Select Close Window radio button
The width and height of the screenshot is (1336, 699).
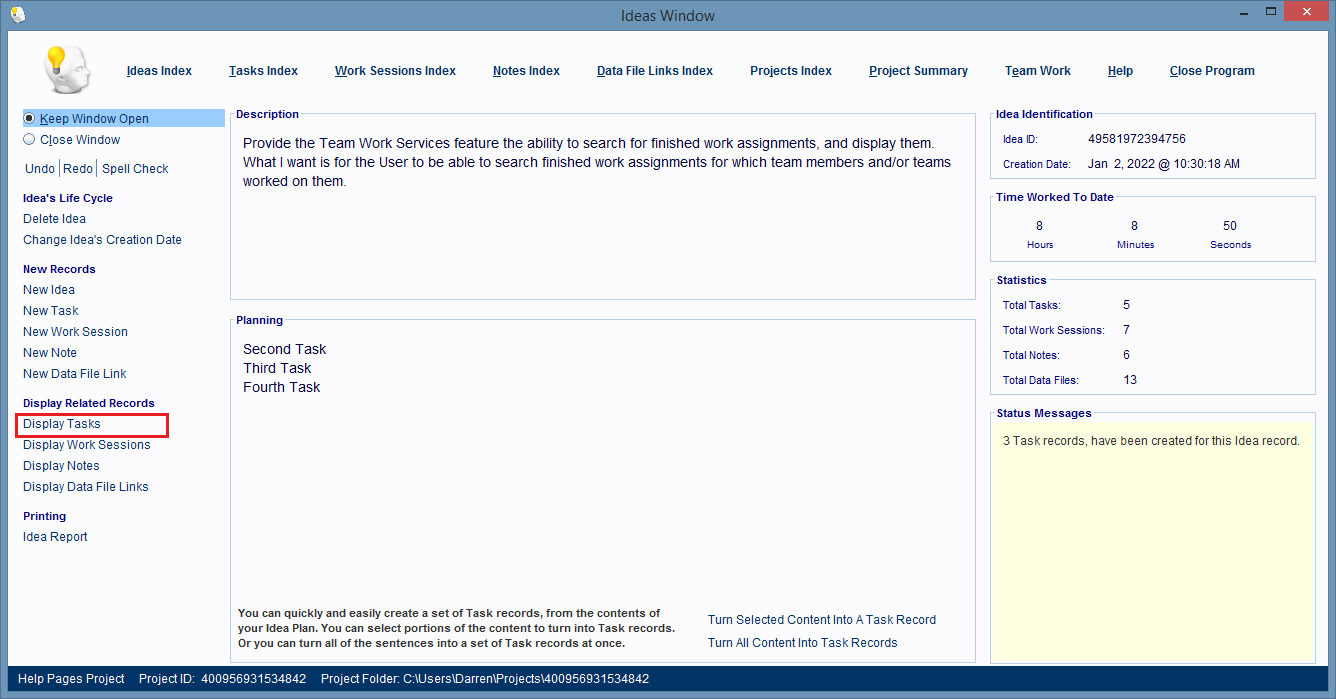coord(29,140)
